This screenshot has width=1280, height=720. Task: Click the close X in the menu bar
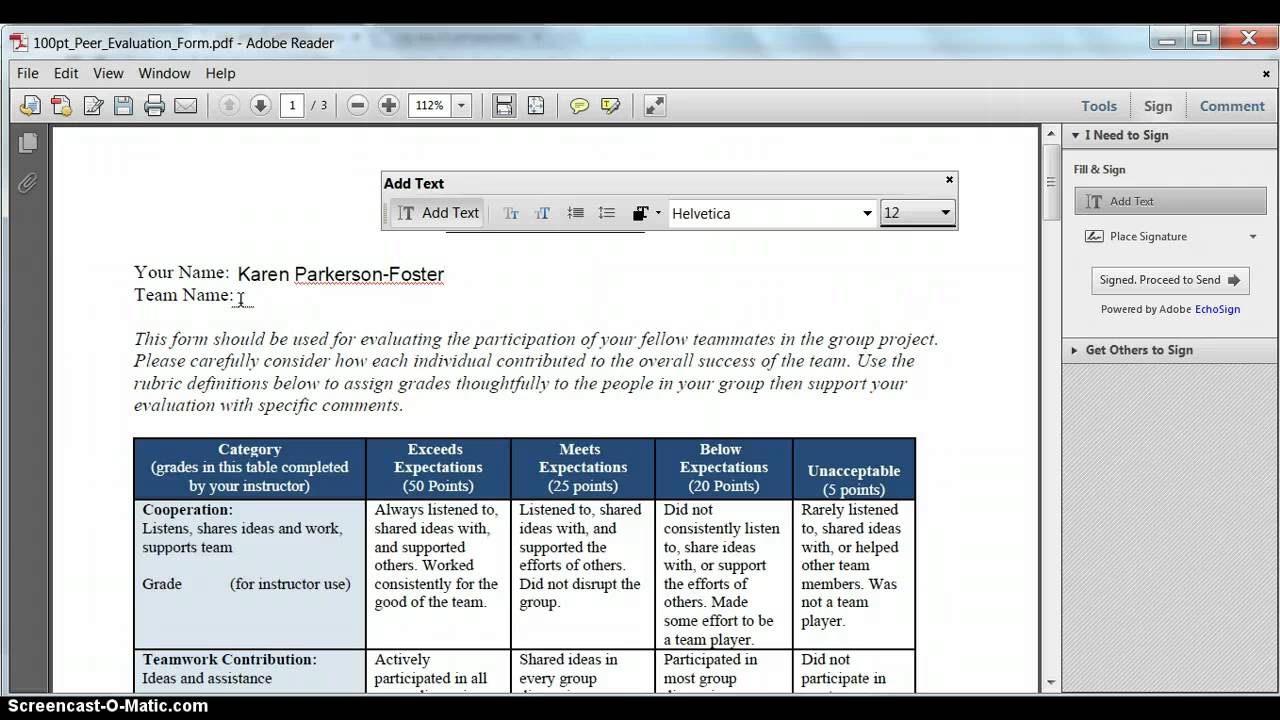pyautogui.click(x=1266, y=73)
